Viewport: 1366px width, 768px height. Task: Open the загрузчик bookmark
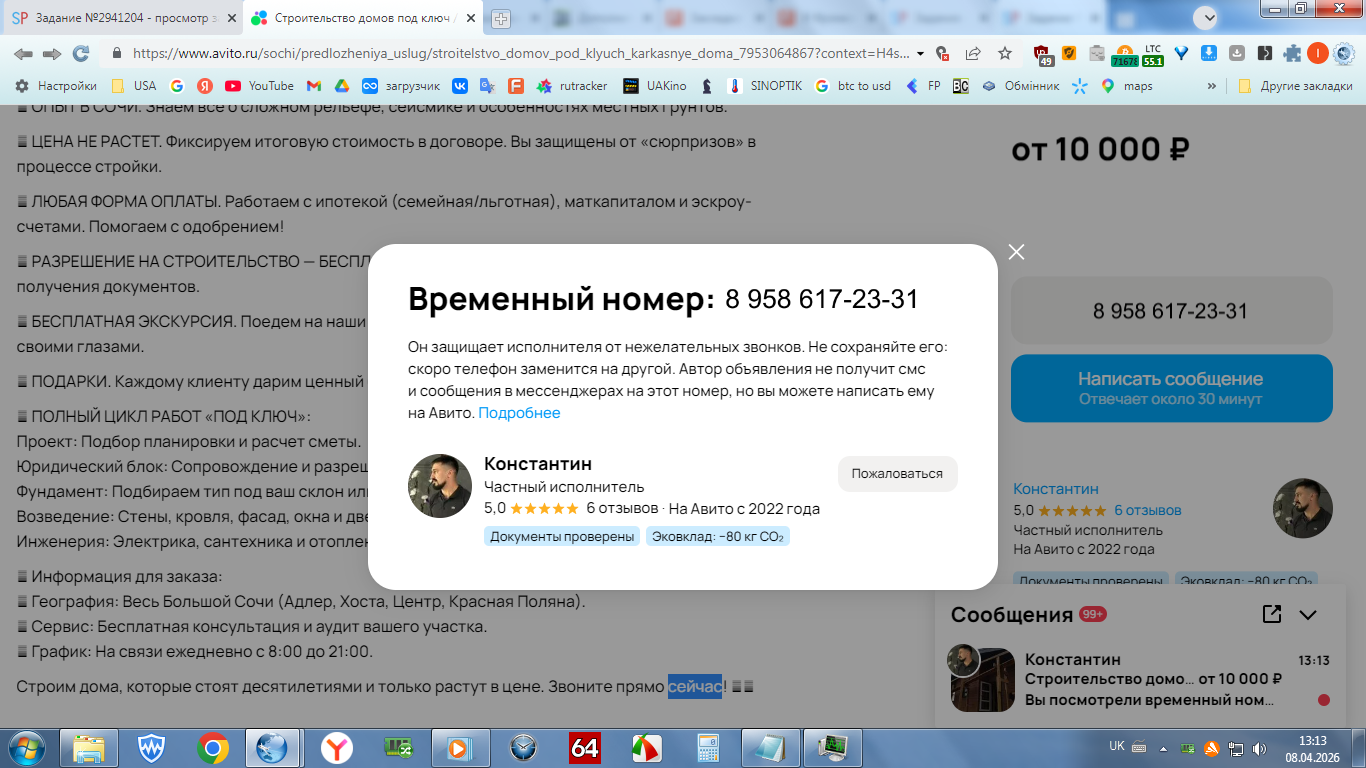[401, 86]
